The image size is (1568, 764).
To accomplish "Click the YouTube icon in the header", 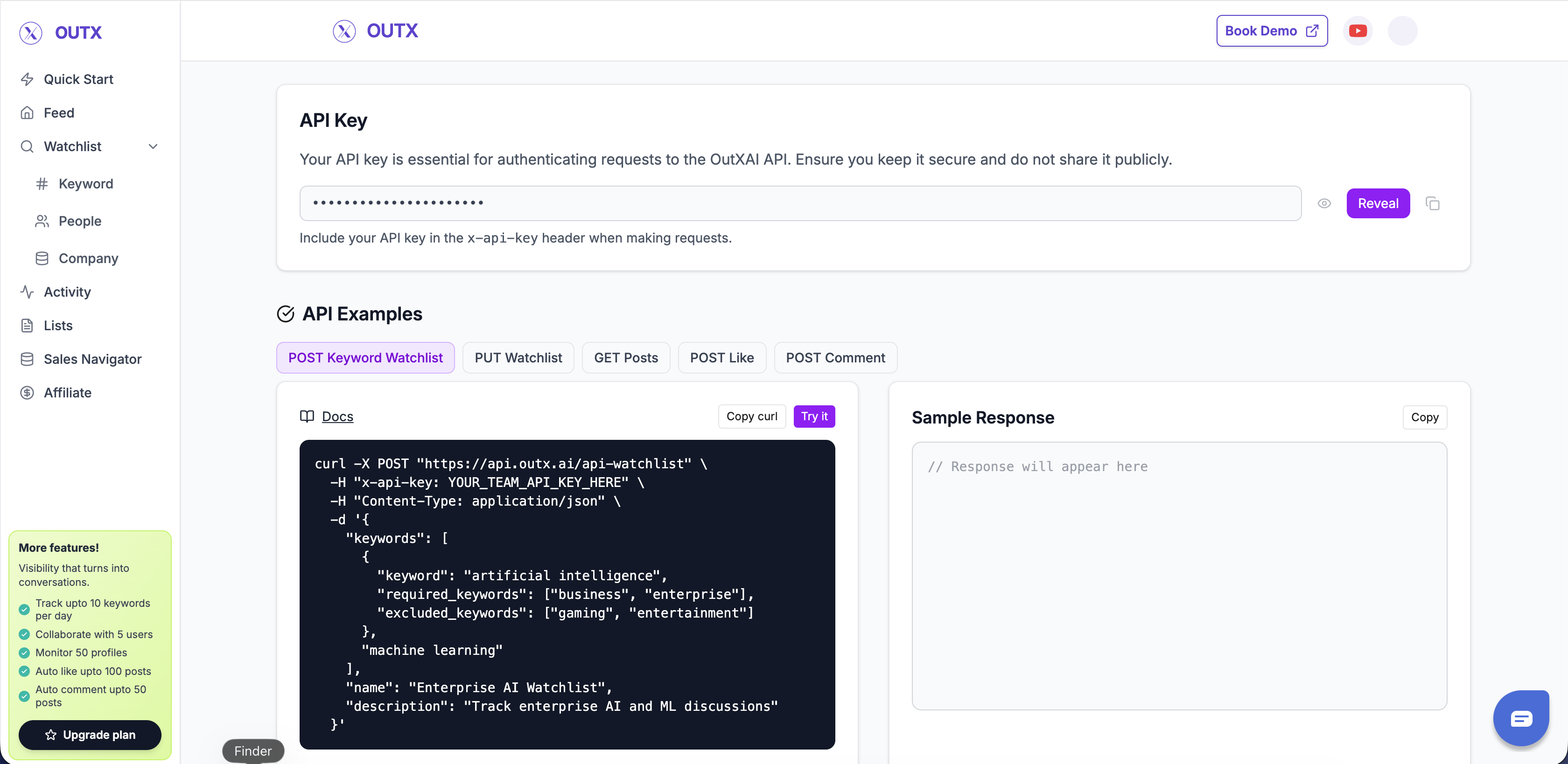I will [x=1358, y=30].
